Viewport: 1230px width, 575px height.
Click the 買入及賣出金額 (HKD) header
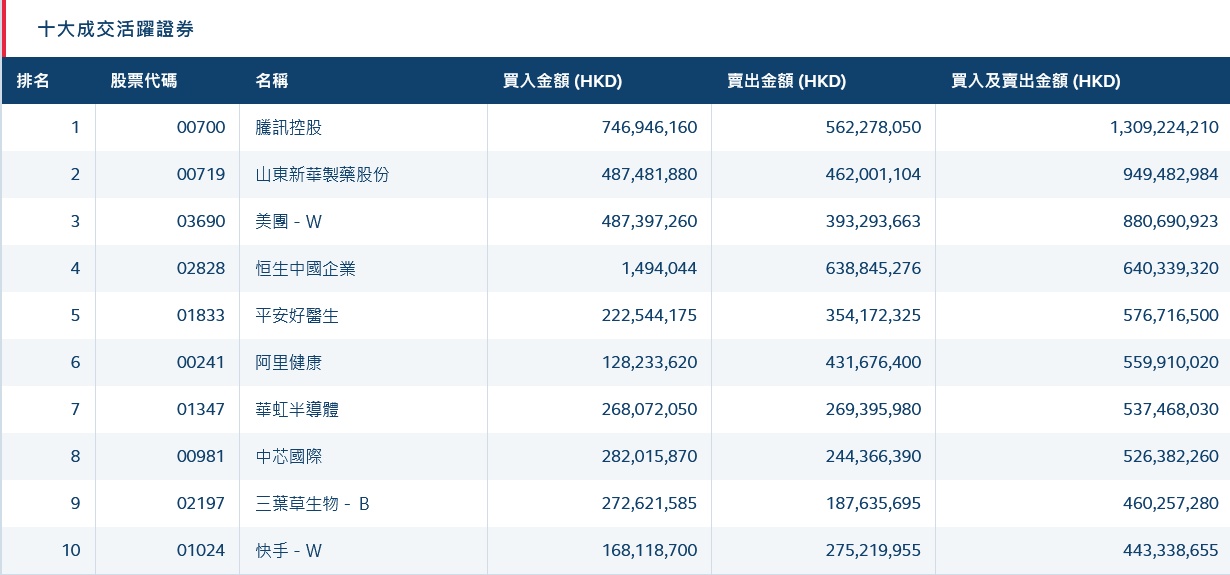(x=1035, y=81)
